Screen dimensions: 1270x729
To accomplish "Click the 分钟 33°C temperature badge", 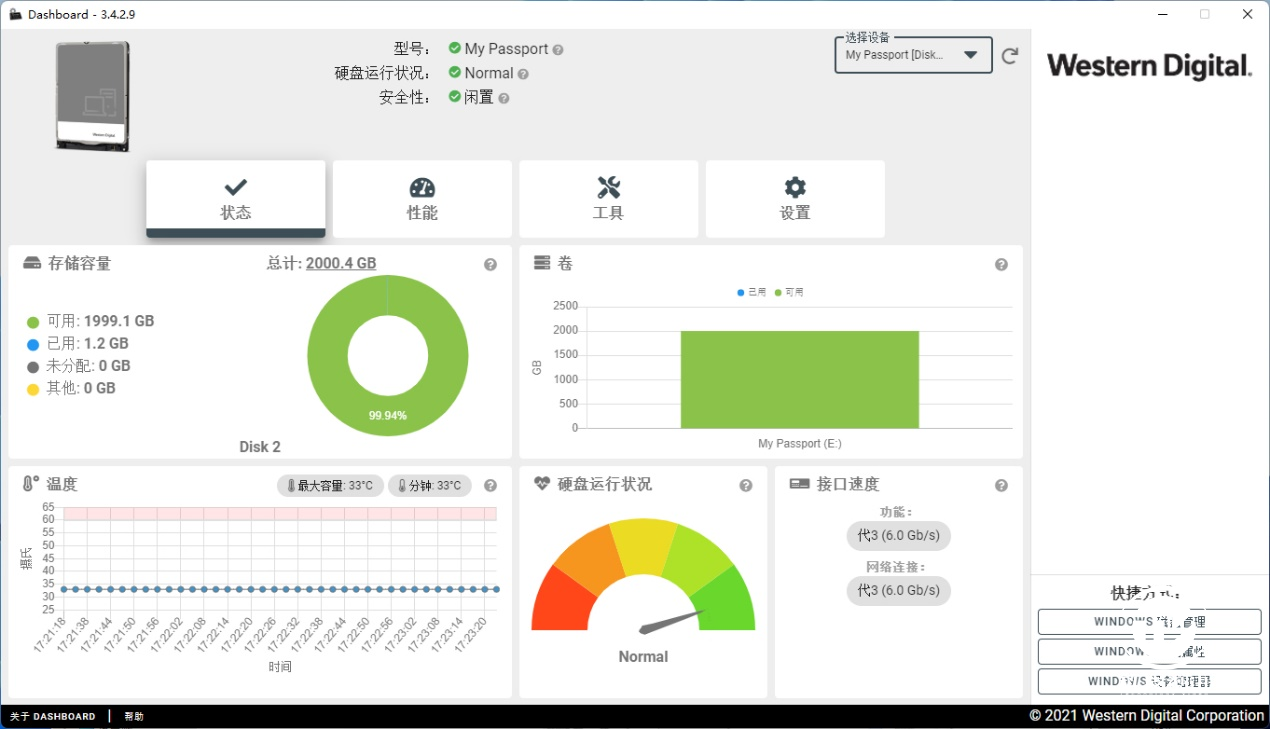I will (x=429, y=486).
